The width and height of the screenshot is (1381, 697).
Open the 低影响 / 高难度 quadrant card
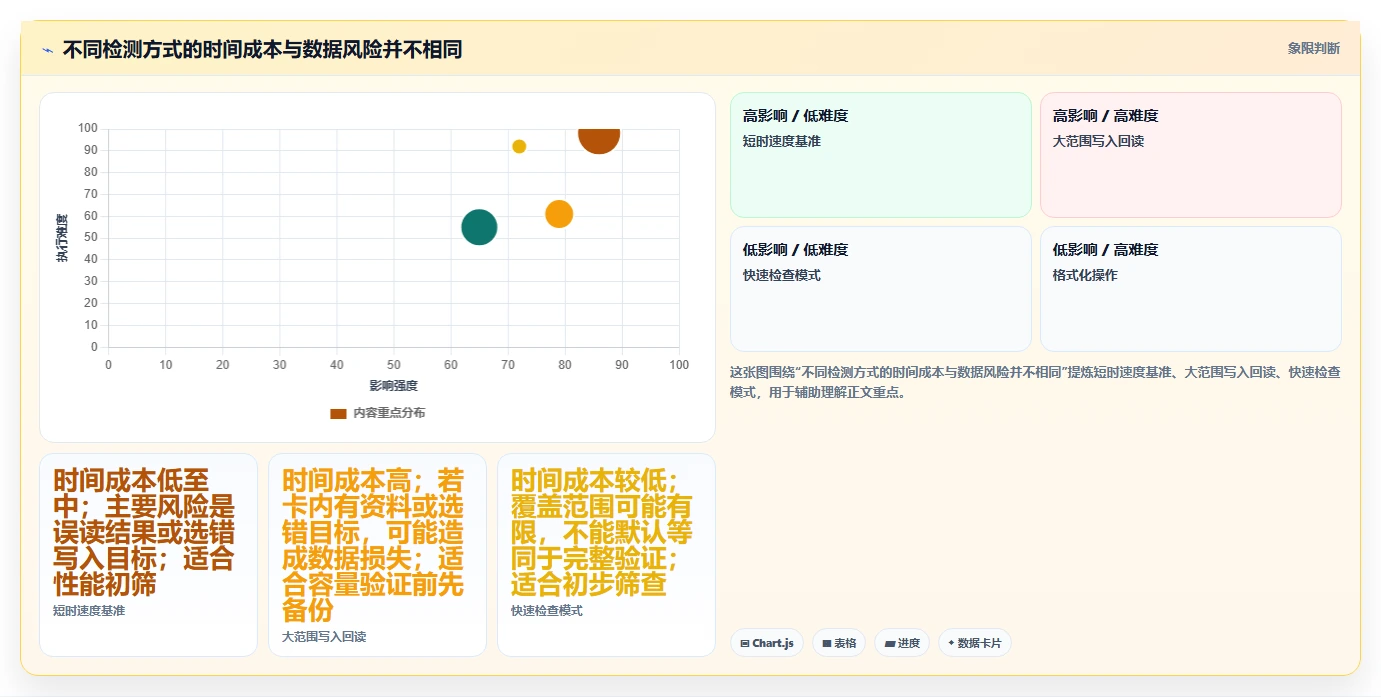coord(1190,289)
